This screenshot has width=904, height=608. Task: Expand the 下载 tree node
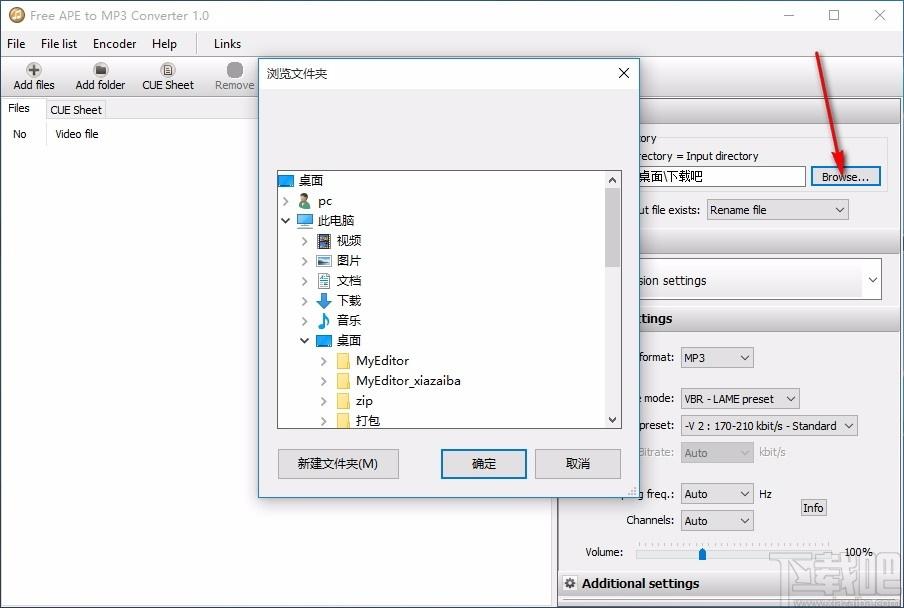[x=304, y=300]
